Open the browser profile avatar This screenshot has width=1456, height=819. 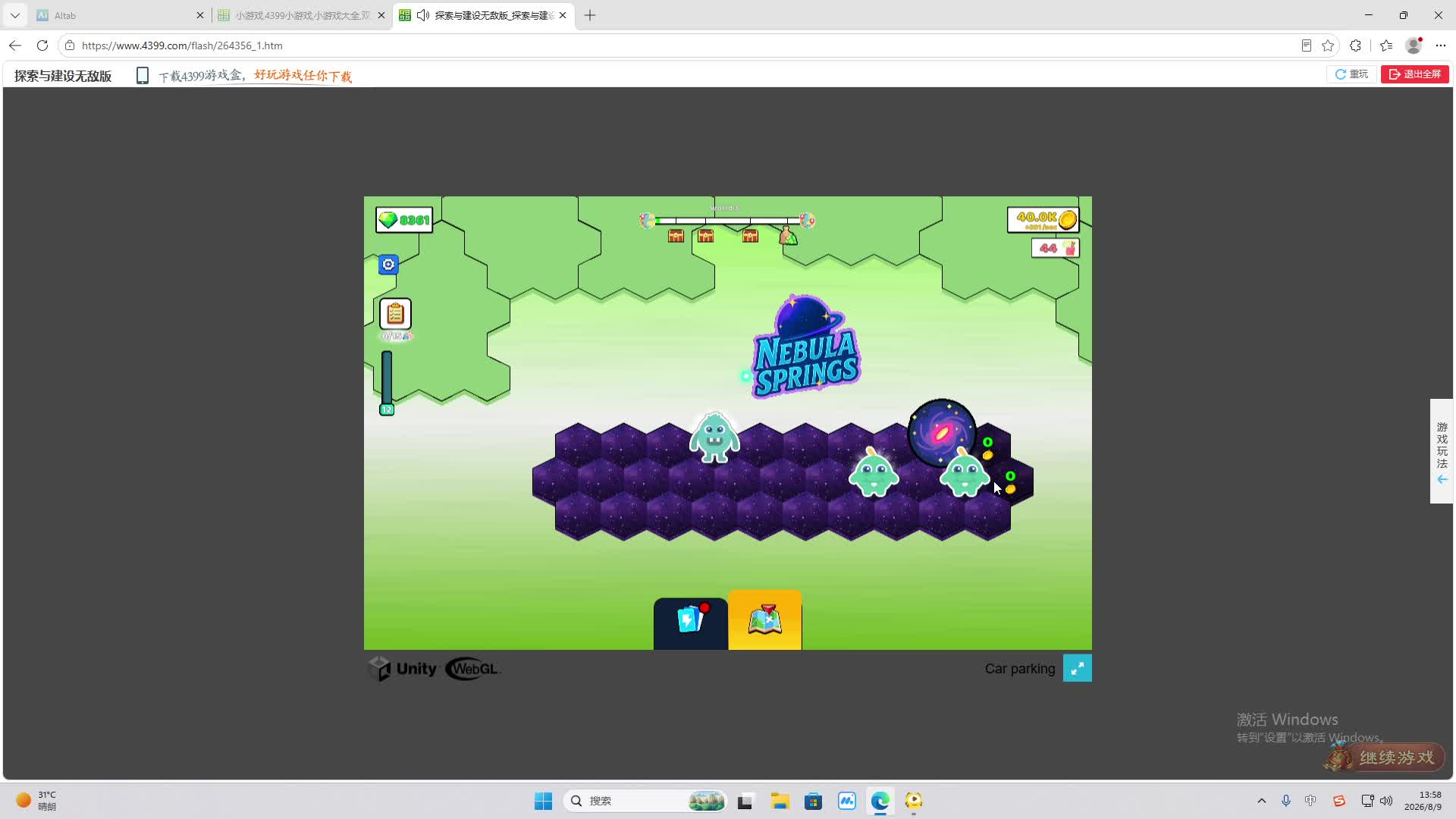pos(1414,45)
